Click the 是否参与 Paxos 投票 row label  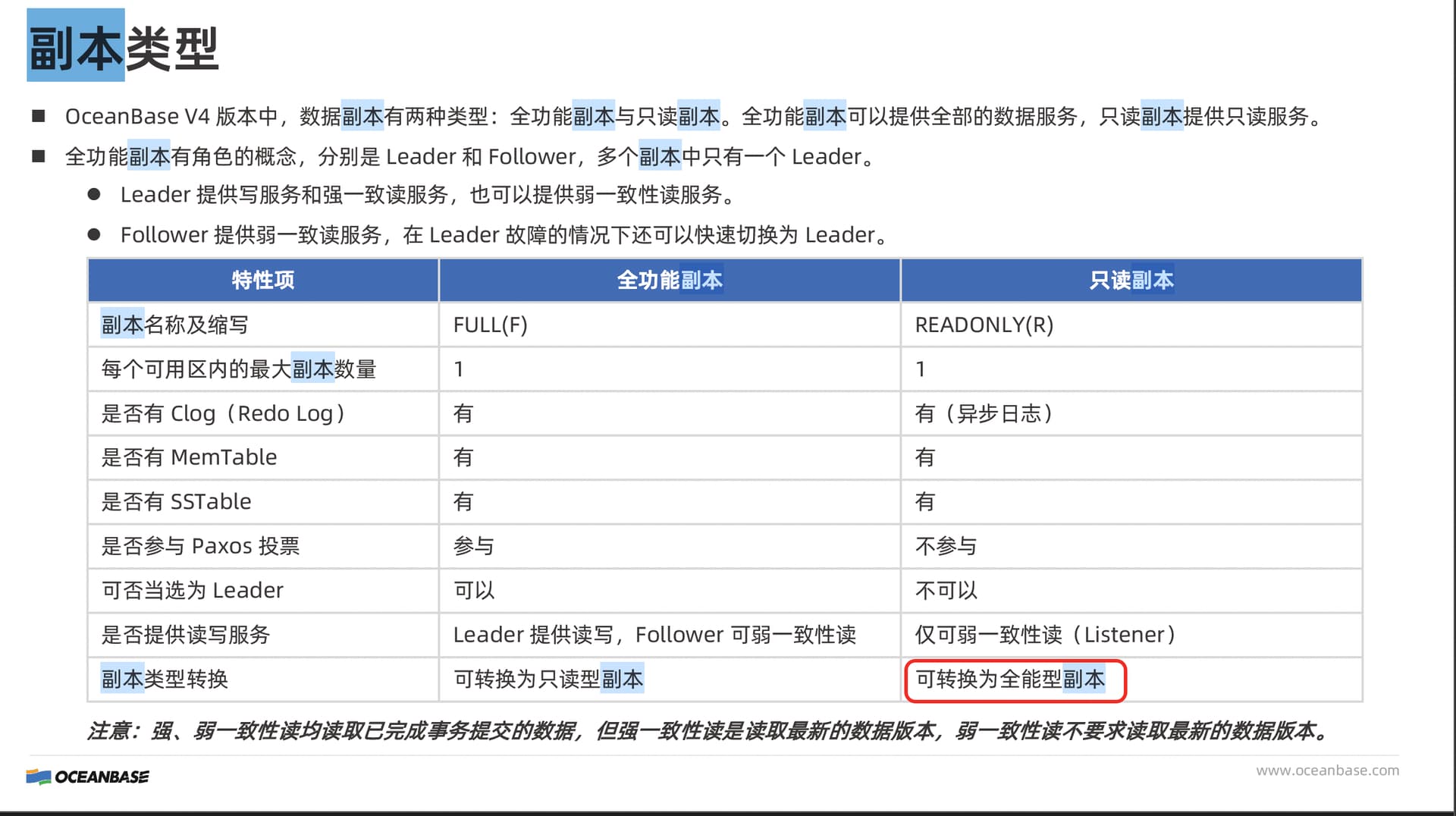pyautogui.click(x=200, y=546)
